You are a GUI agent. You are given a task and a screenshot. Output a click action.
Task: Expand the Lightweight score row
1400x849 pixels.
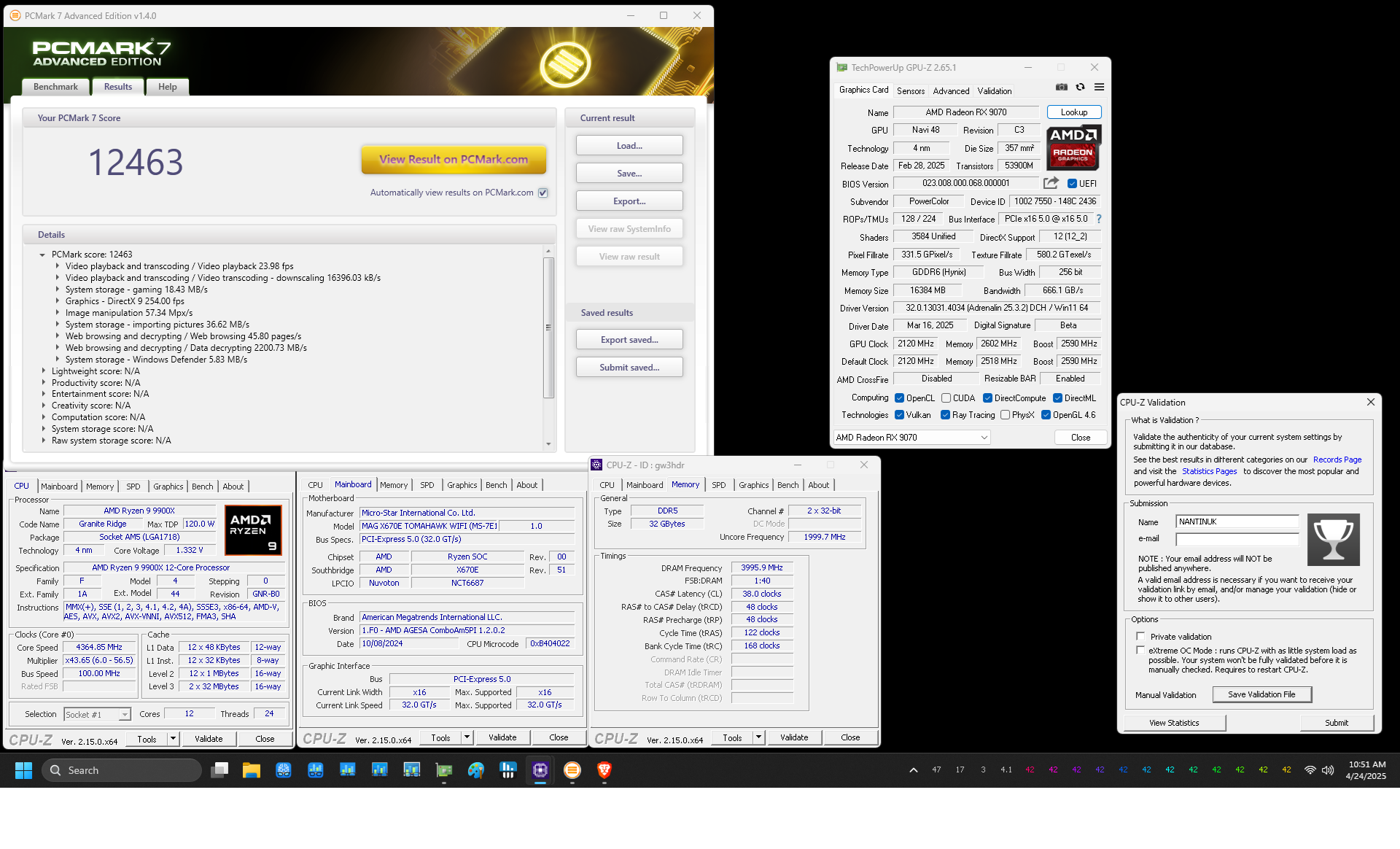pos(43,371)
